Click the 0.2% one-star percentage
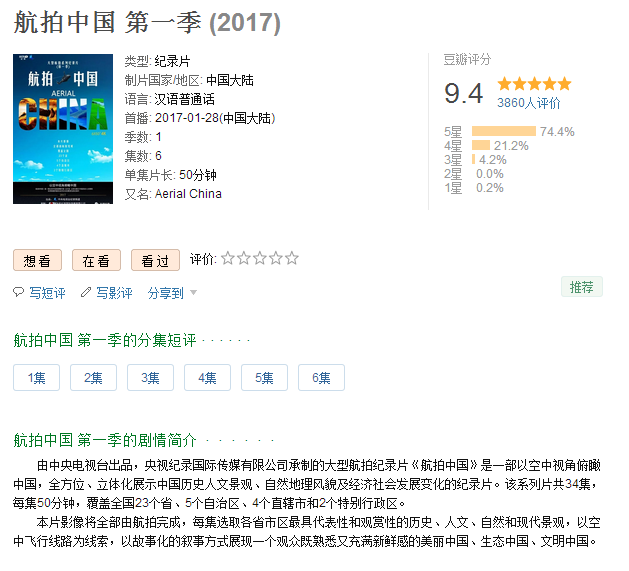Viewport: 629px width, 571px height. [490, 188]
